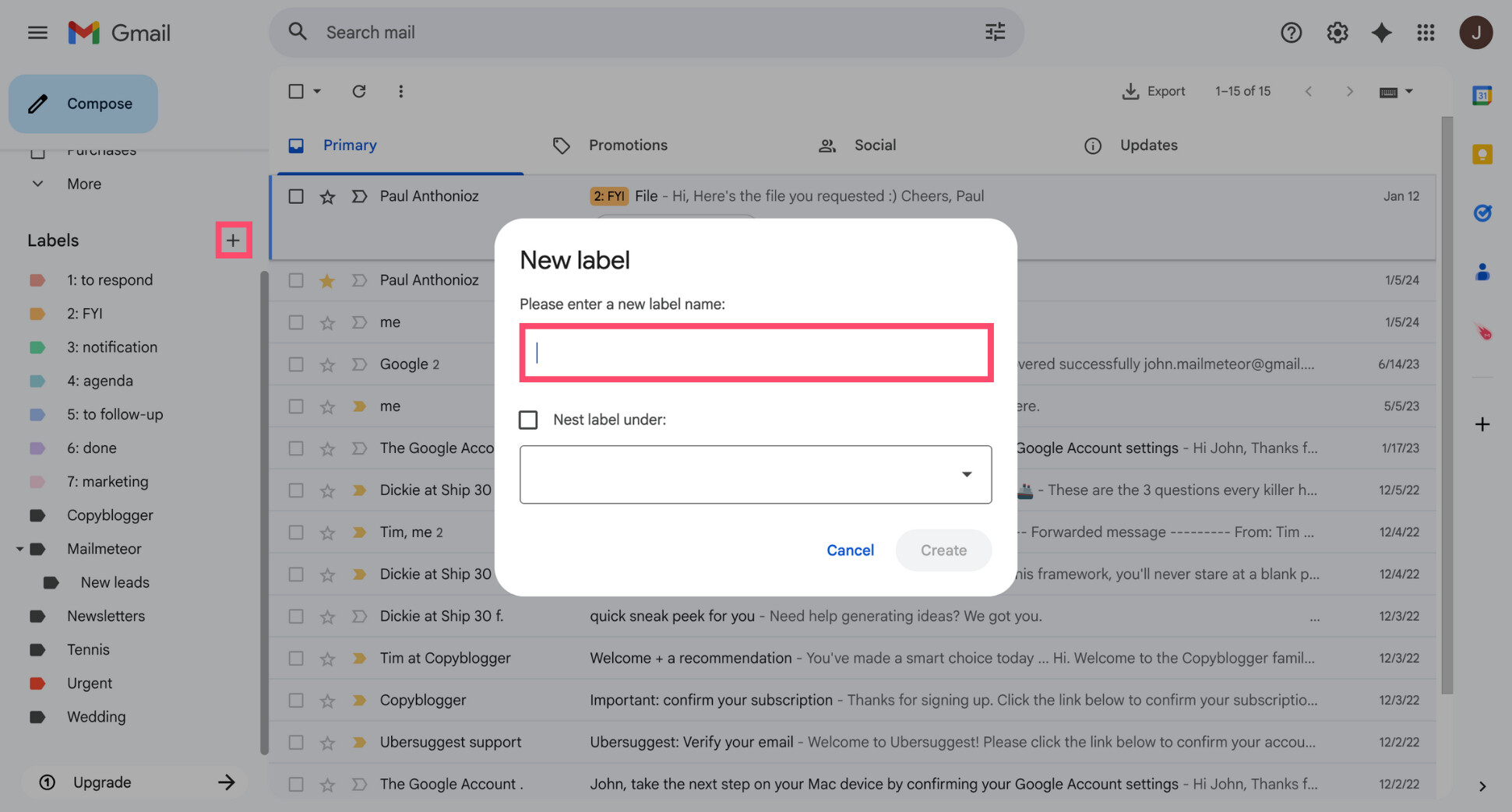This screenshot has width=1512, height=812.
Task: Star the email from Google 2
Action: point(327,364)
